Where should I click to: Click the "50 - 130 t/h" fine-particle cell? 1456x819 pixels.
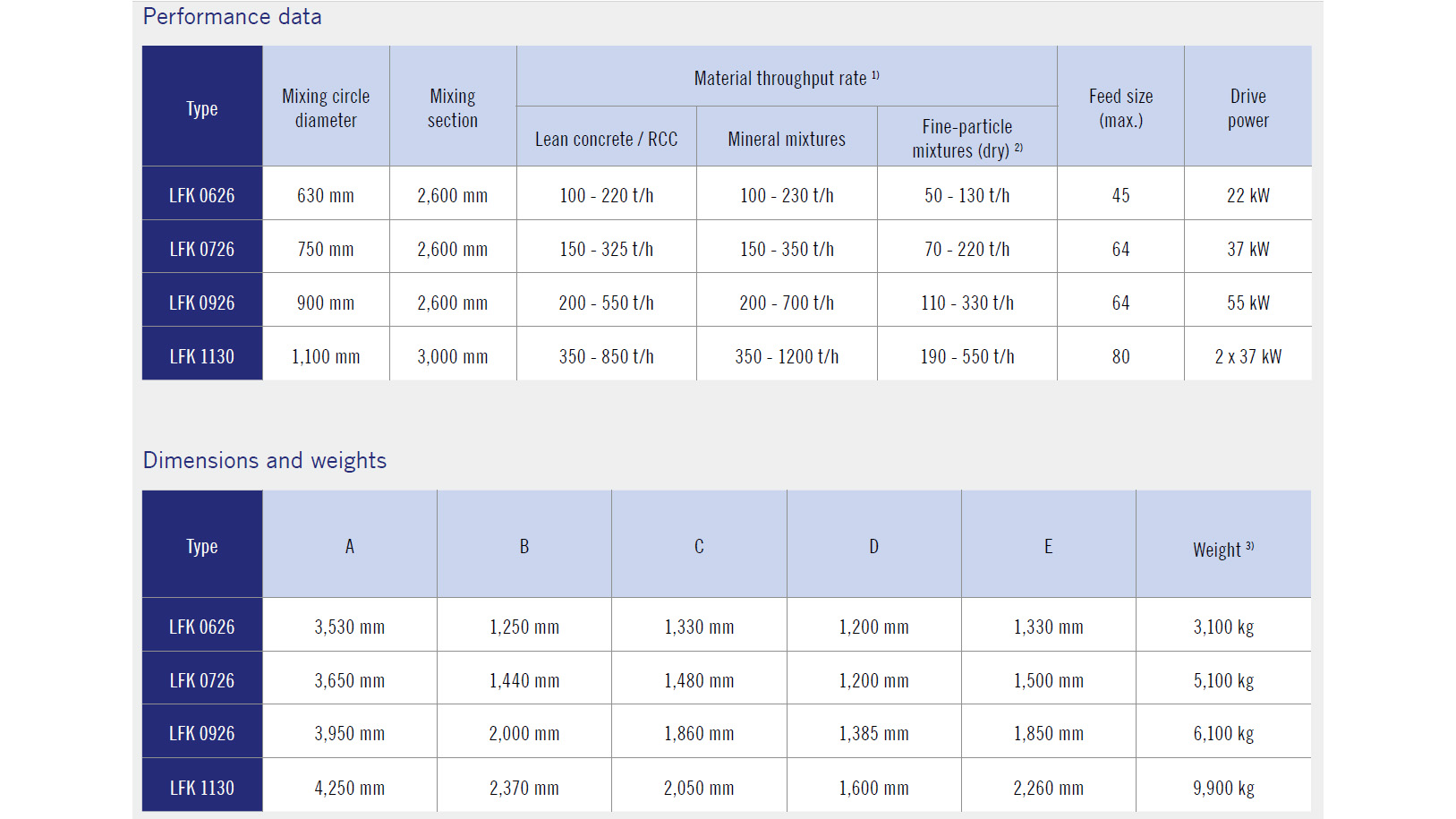[967, 195]
